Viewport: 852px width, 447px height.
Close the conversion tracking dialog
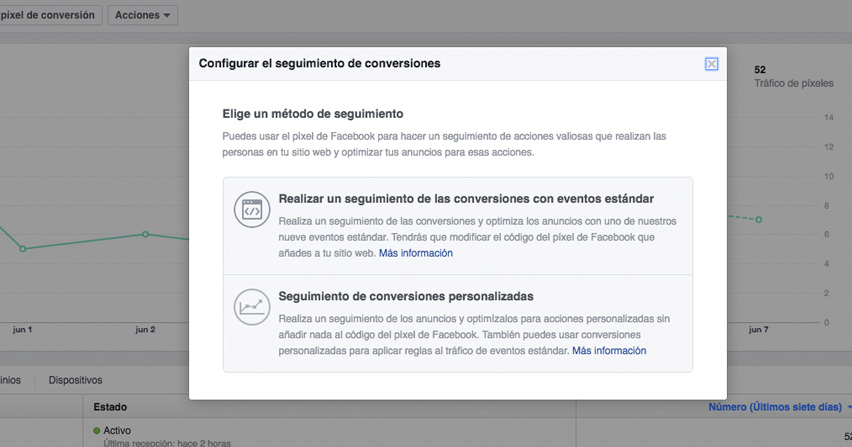point(711,64)
